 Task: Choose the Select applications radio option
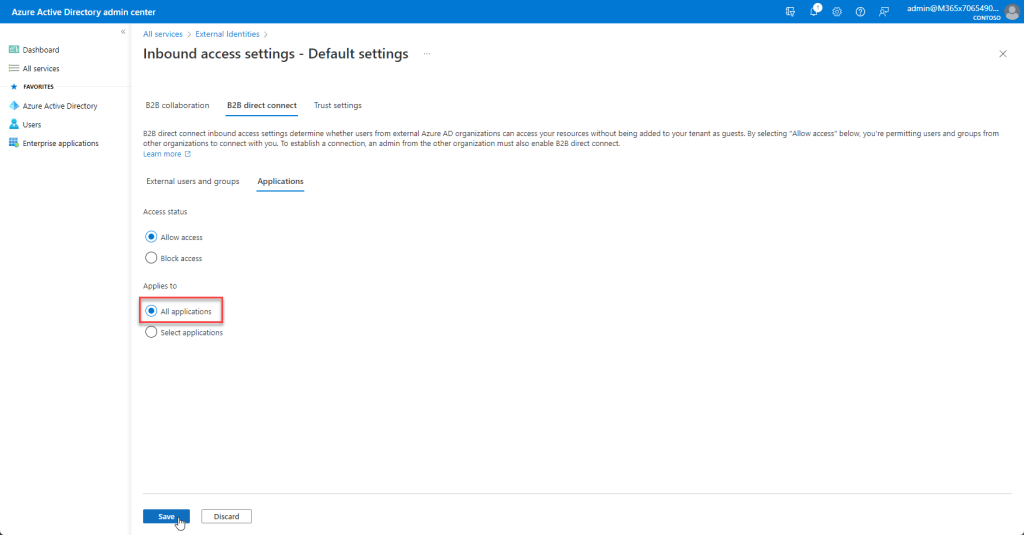(151, 333)
